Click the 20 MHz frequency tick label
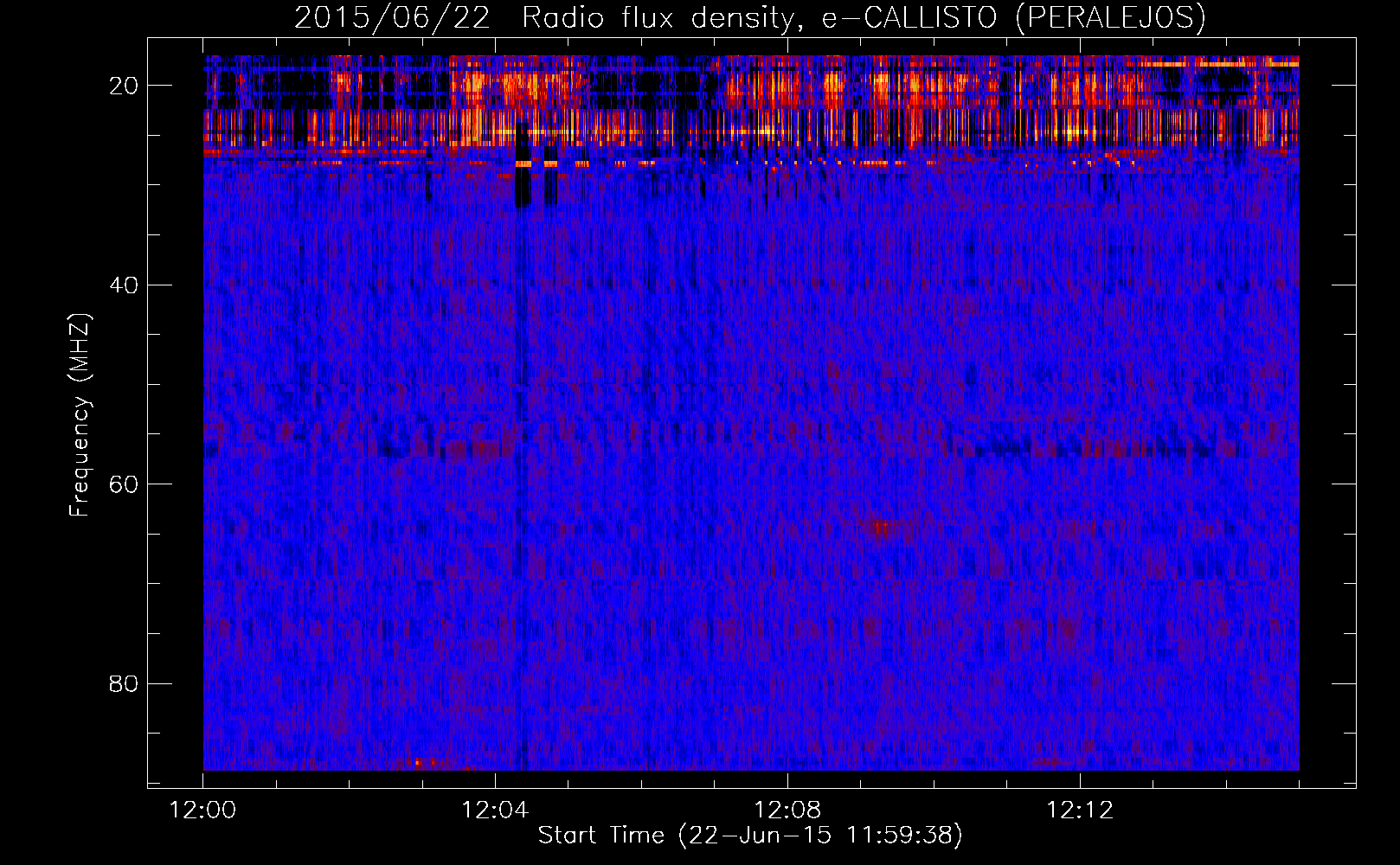The width and height of the screenshot is (1400, 865). [x=124, y=85]
